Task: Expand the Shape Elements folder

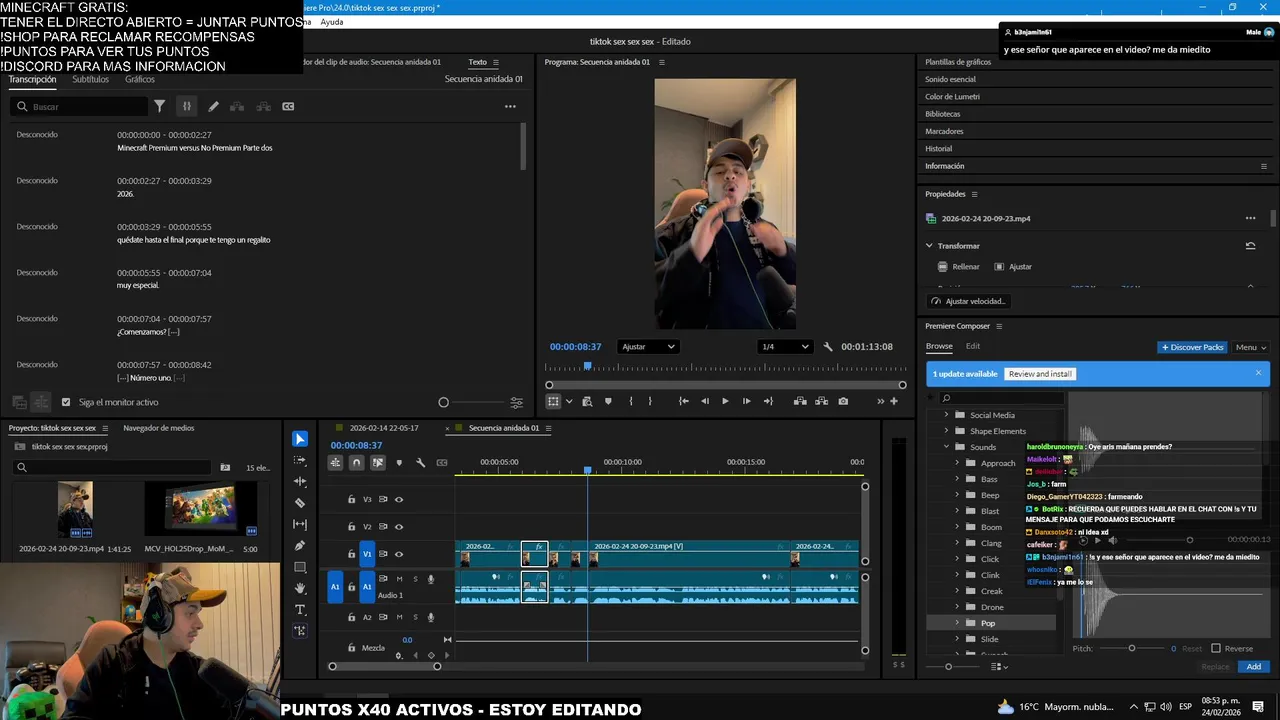Action: (946, 431)
